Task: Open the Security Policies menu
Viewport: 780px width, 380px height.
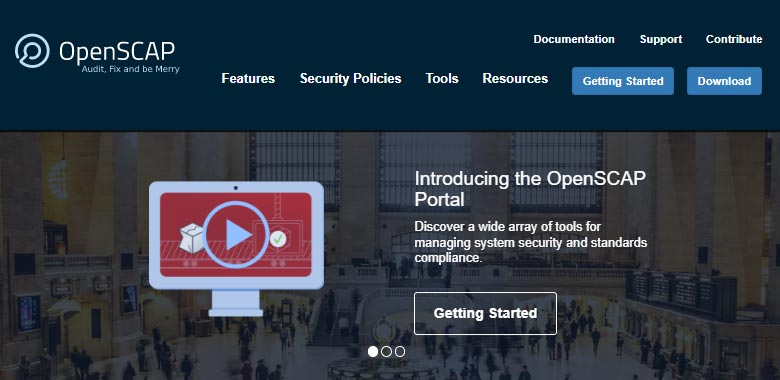Action: (x=350, y=79)
